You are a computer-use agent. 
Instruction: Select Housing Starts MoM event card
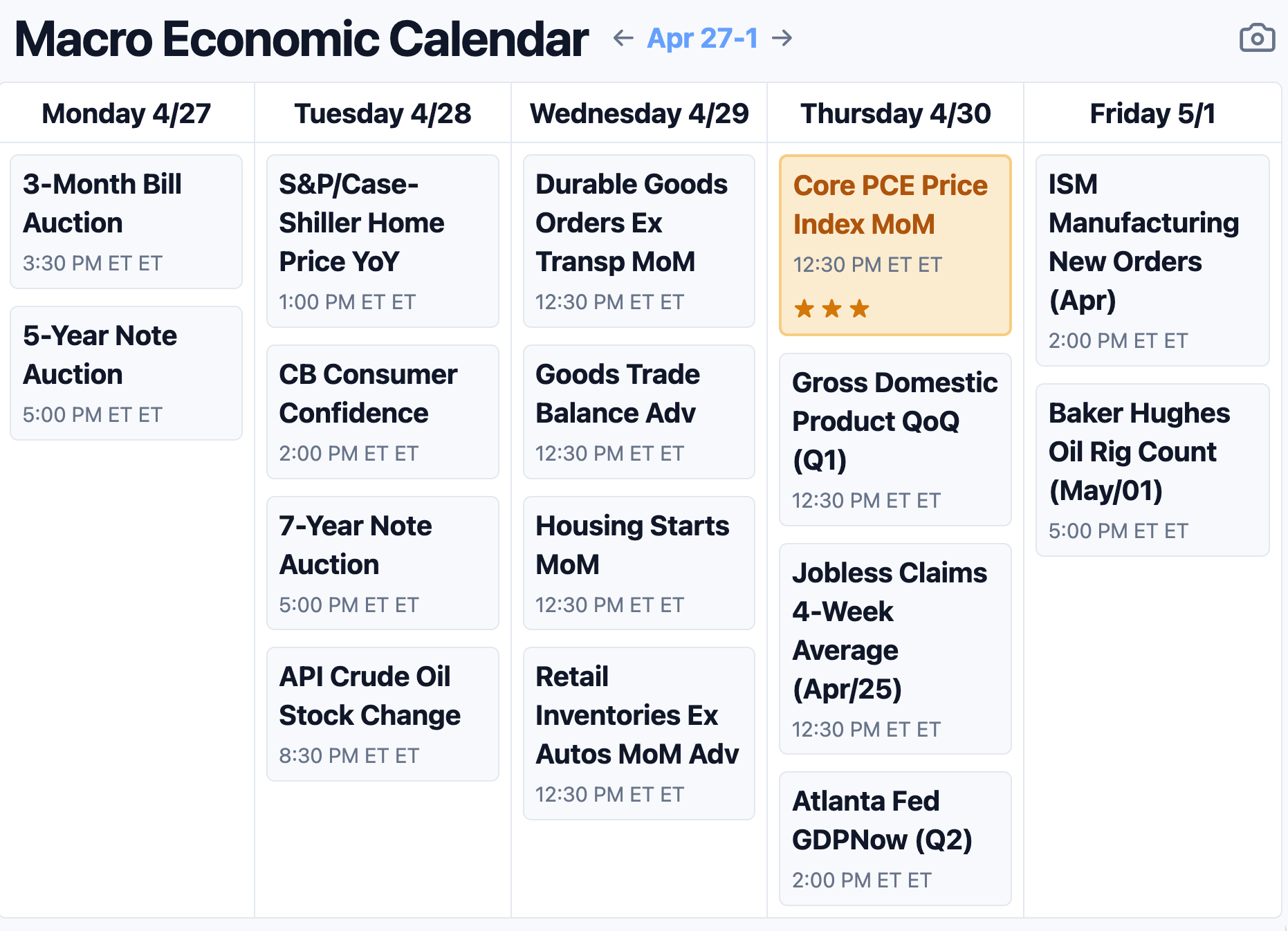click(638, 563)
